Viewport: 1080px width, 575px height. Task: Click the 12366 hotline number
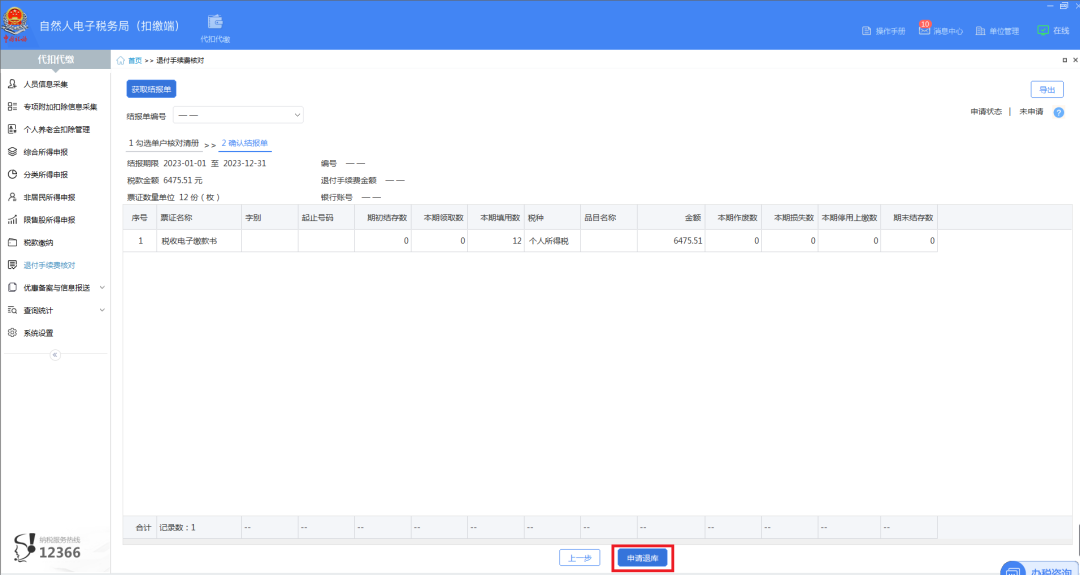[x=60, y=552]
